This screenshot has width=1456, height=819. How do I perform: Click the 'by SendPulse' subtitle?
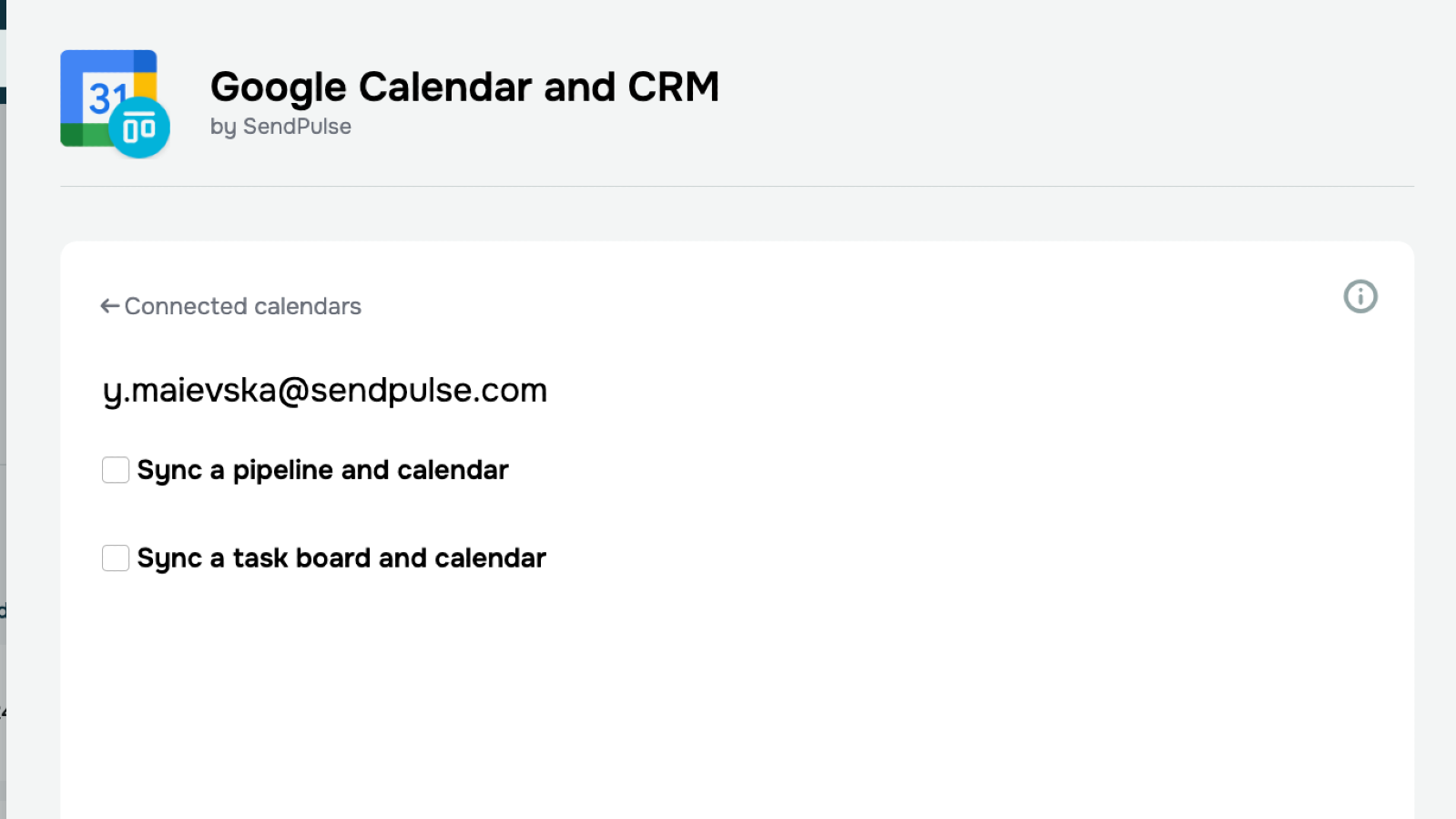click(280, 127)
